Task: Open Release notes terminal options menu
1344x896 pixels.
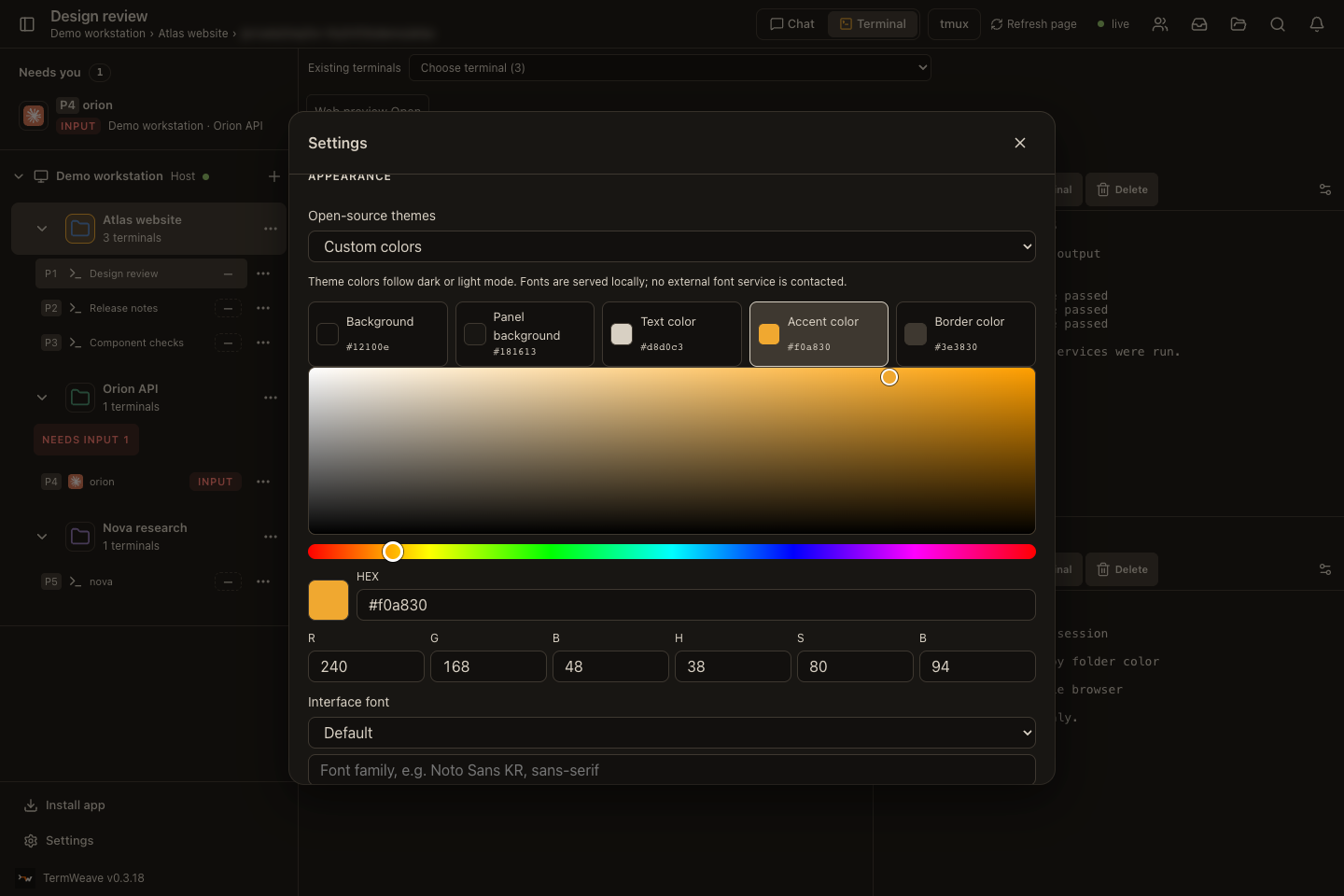Action: 263,308
